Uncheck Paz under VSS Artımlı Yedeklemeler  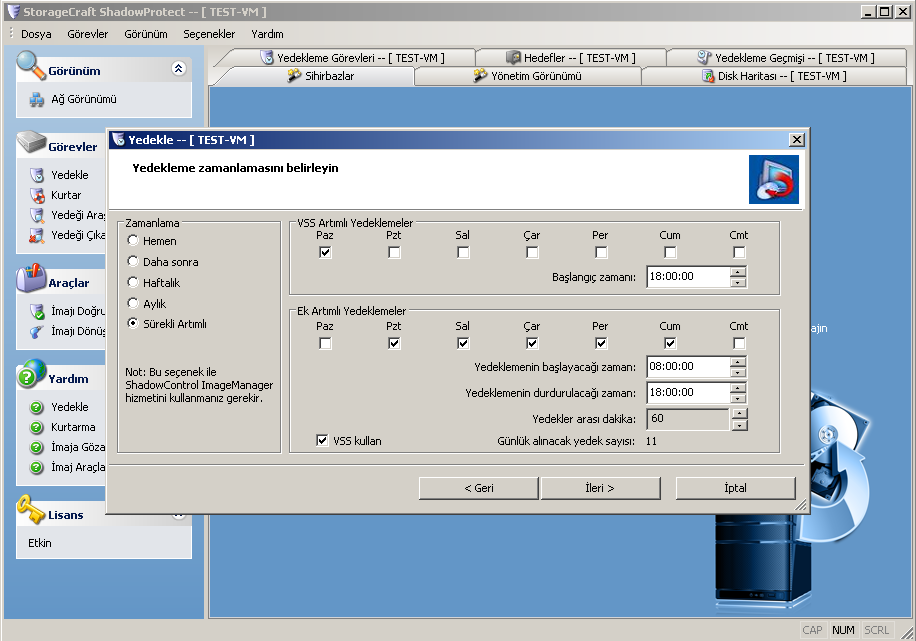pos(325,252)
